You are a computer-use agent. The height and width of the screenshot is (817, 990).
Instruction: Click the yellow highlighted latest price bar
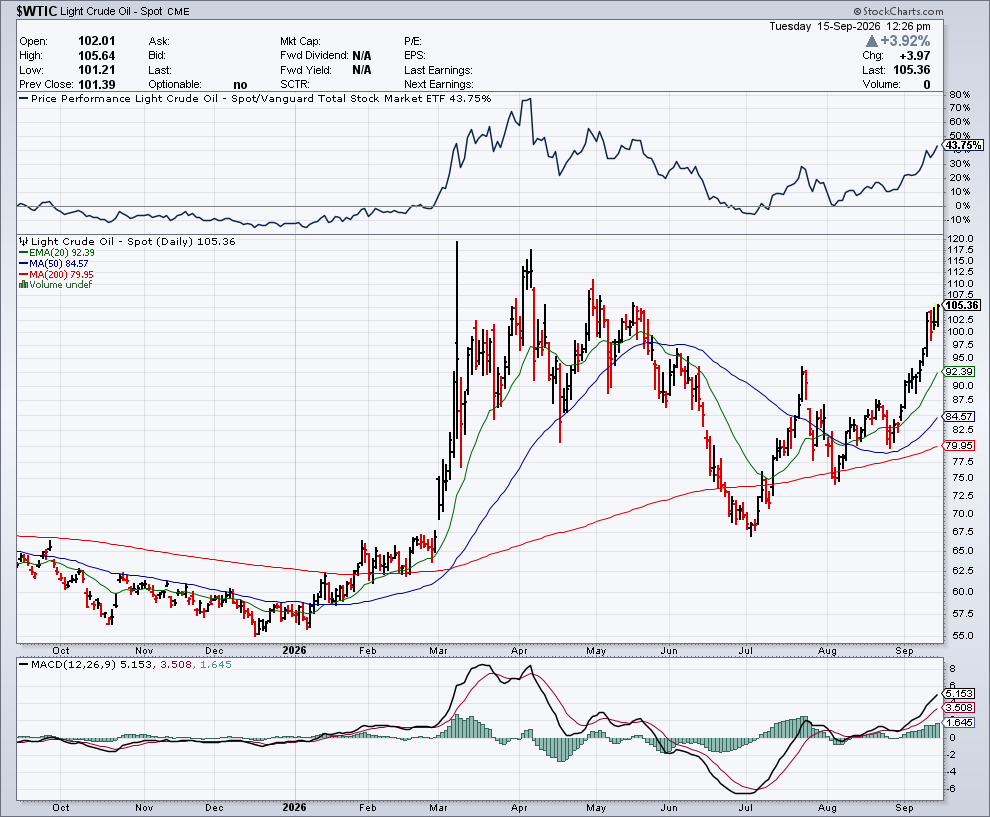(x=937, y=316)
